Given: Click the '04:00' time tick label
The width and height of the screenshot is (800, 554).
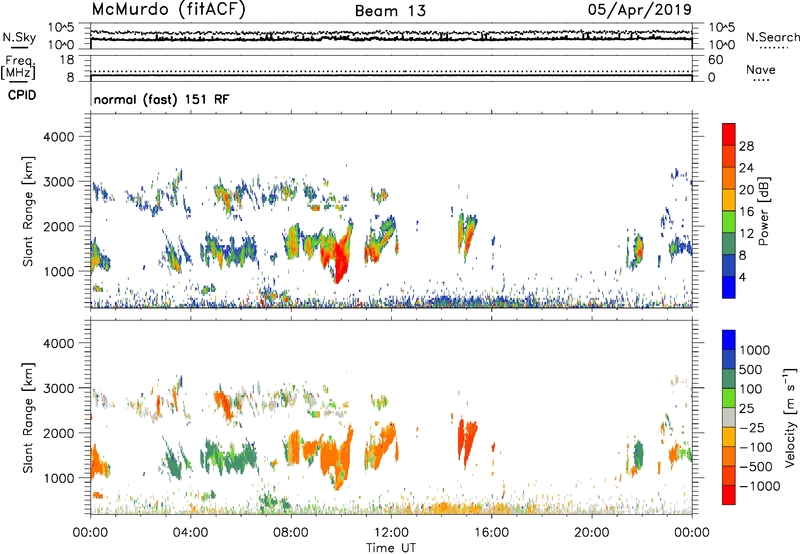Looking at the screenshot, I should pyautogui.click(x=190, y=533).
